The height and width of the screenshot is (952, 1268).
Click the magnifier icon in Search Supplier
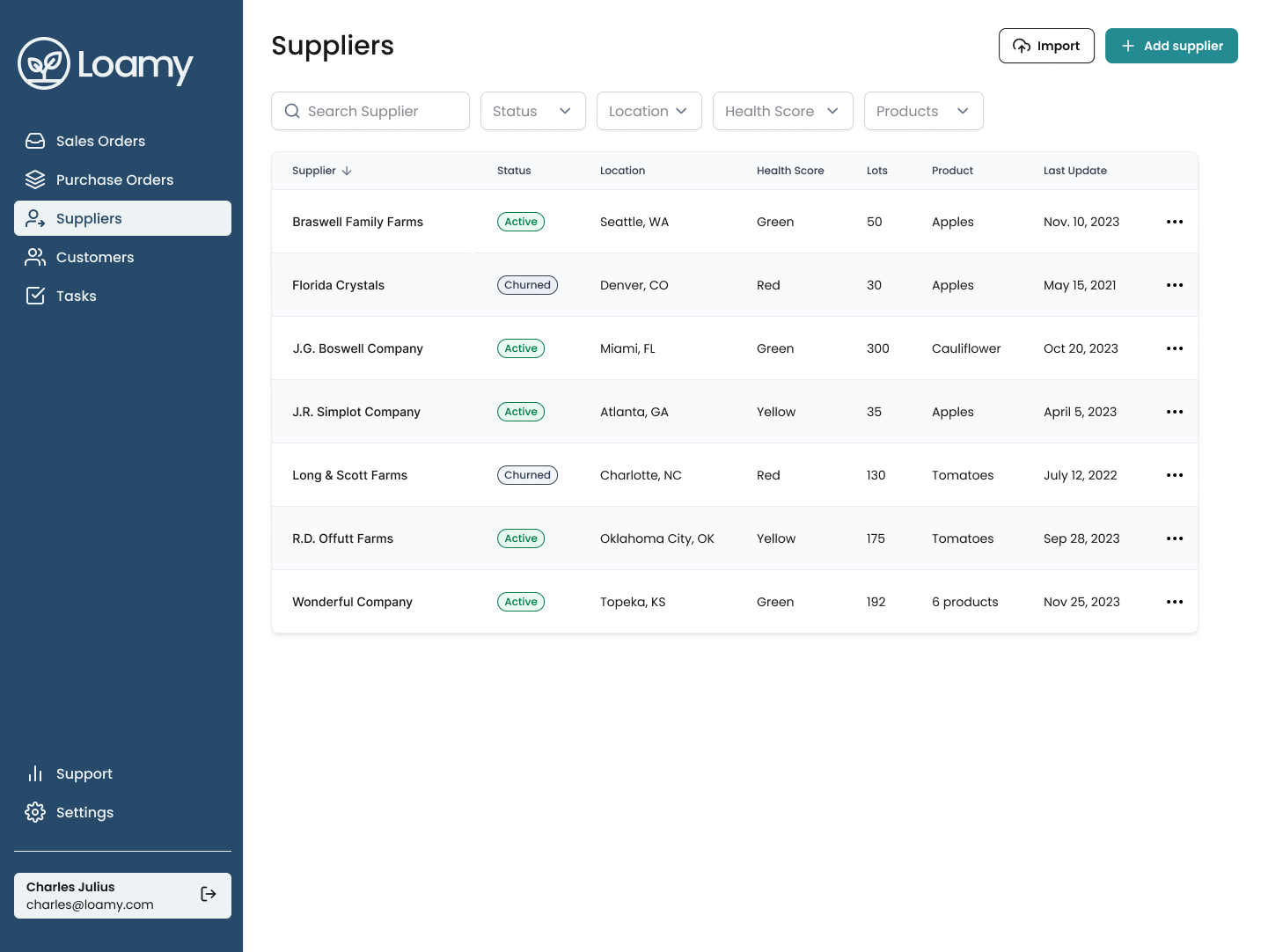pyautogui.click(x=292, y=111)
